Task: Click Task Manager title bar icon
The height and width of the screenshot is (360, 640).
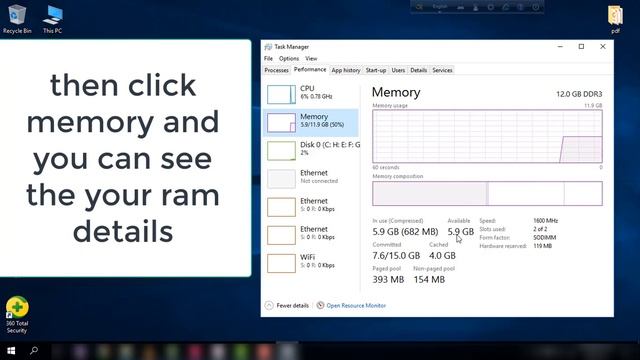Action: point(268,47)
